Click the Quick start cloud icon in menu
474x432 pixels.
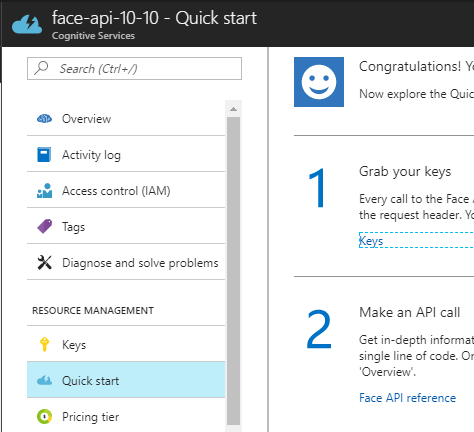click(44, 380)
